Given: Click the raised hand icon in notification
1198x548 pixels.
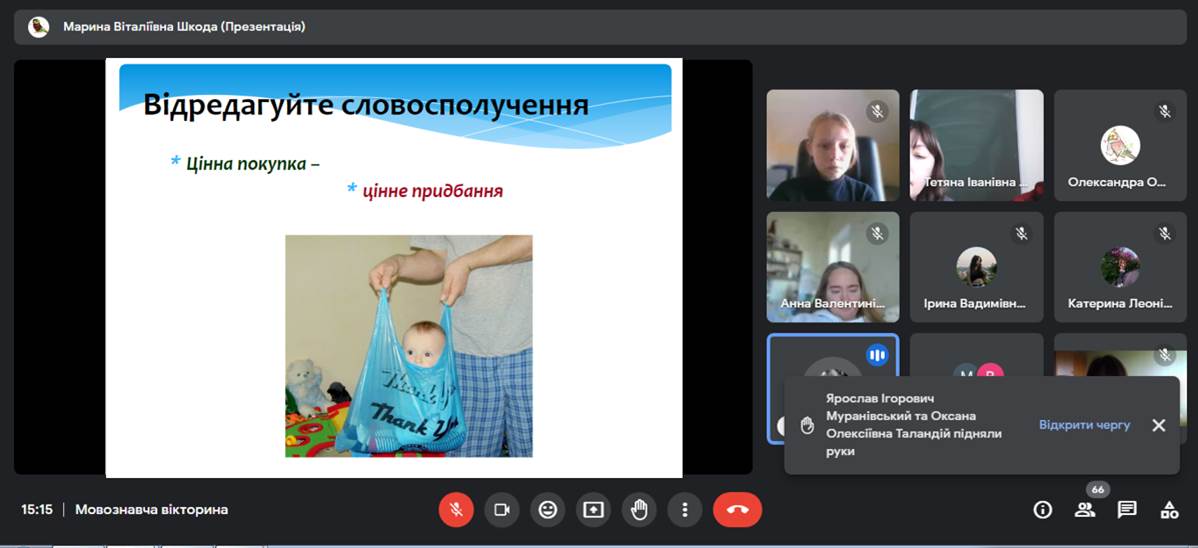Looking at the screenshot, I should (807, 425).
